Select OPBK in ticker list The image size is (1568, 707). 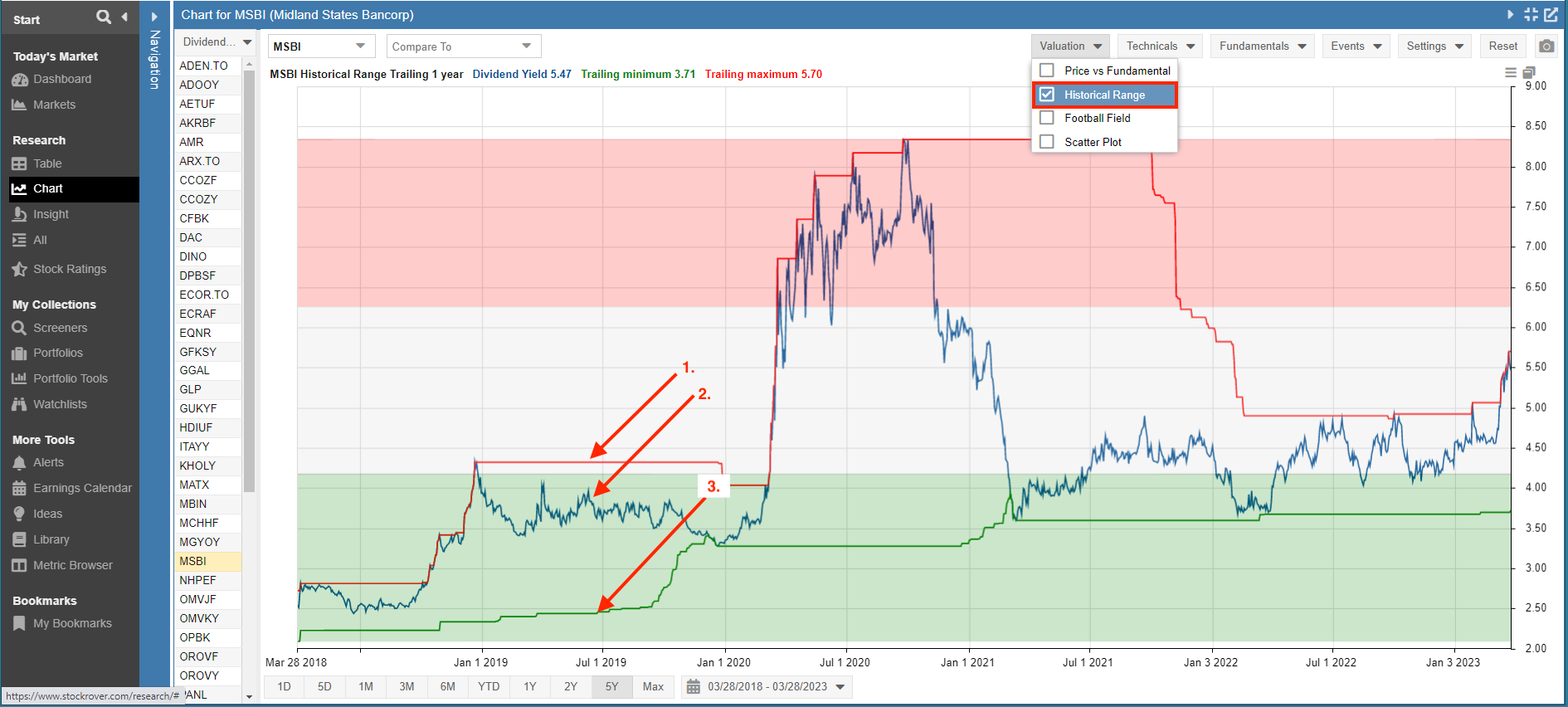[208, 637]
